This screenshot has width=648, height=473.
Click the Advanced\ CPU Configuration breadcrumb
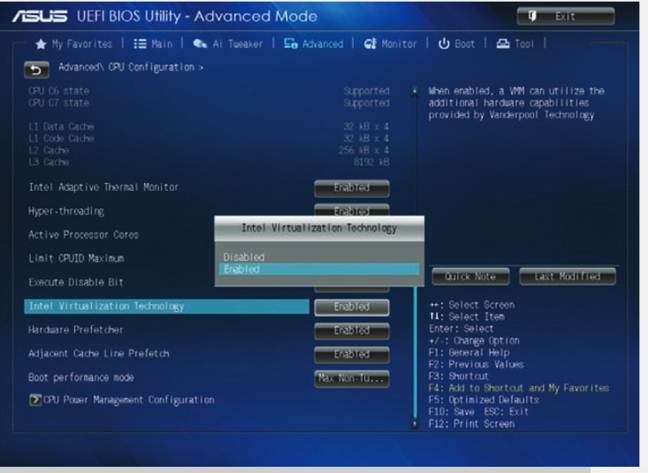point(131,67)
